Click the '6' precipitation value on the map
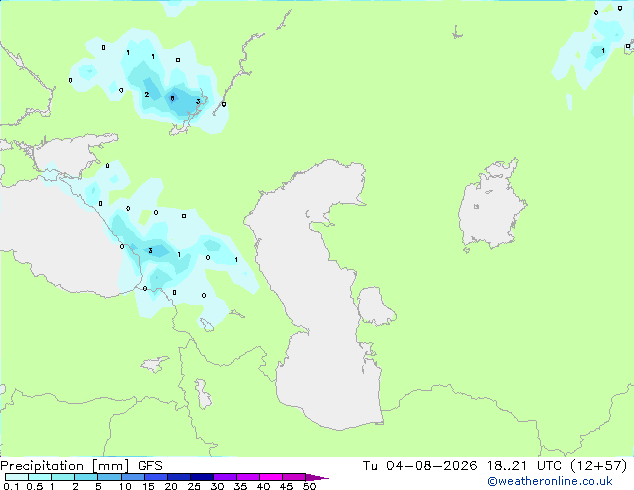This screenshot has height=490, width=634. coord(173,98)
